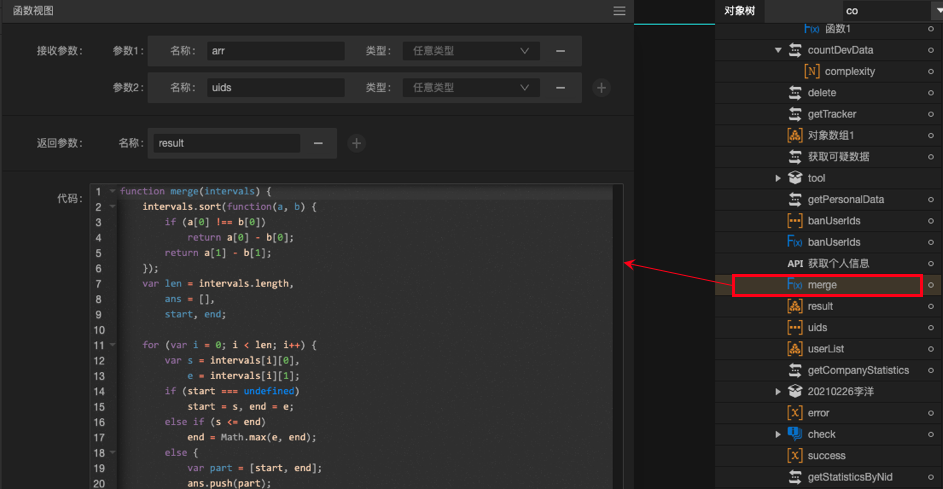943x489 pixels.
Task: Add a new receive parameter
Action: [601, 88]
